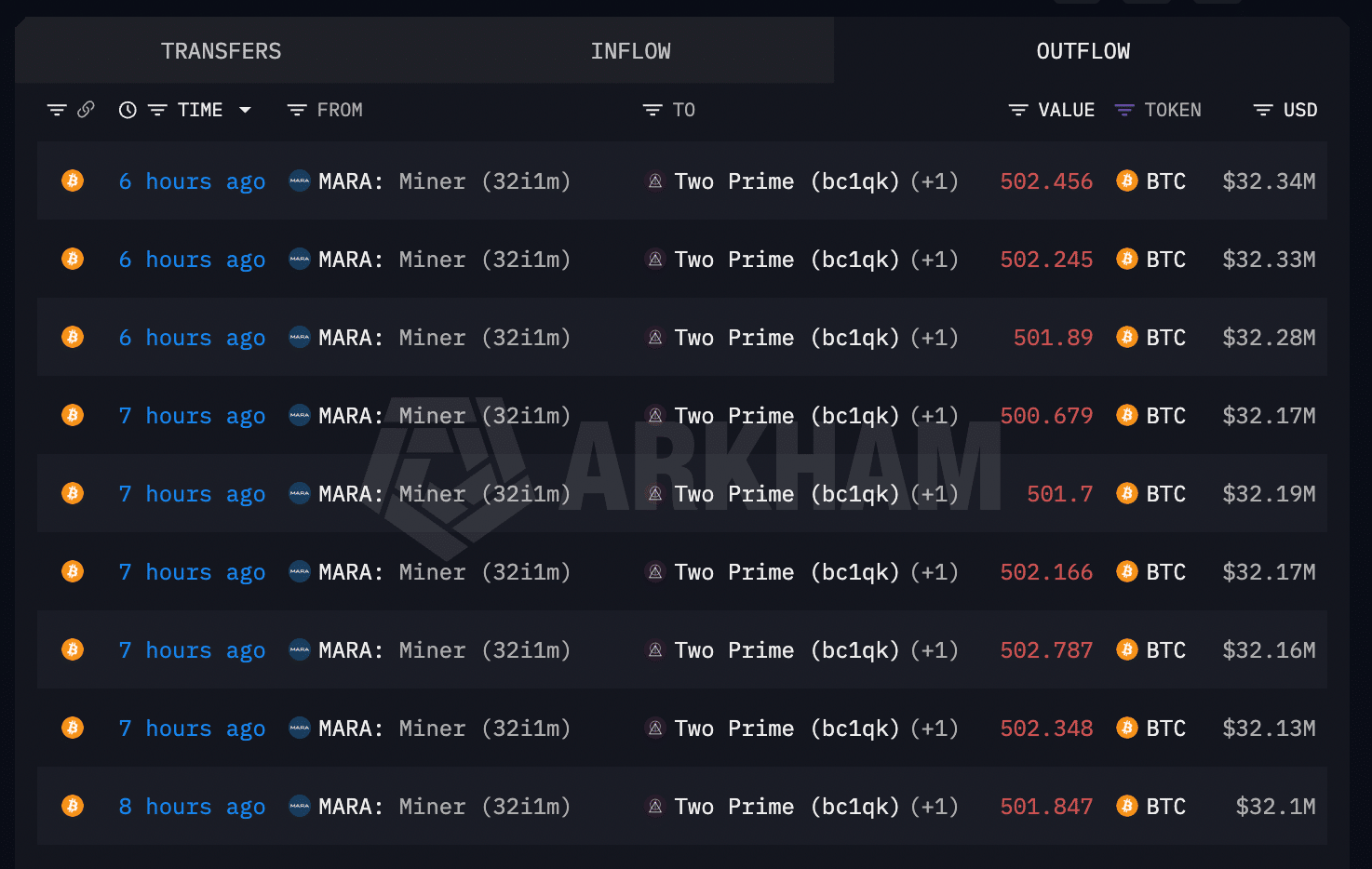Expand the TIME sort dropdown arrow
The image size is (1372, 869).
pyautogui.click(x=245, y=110)
